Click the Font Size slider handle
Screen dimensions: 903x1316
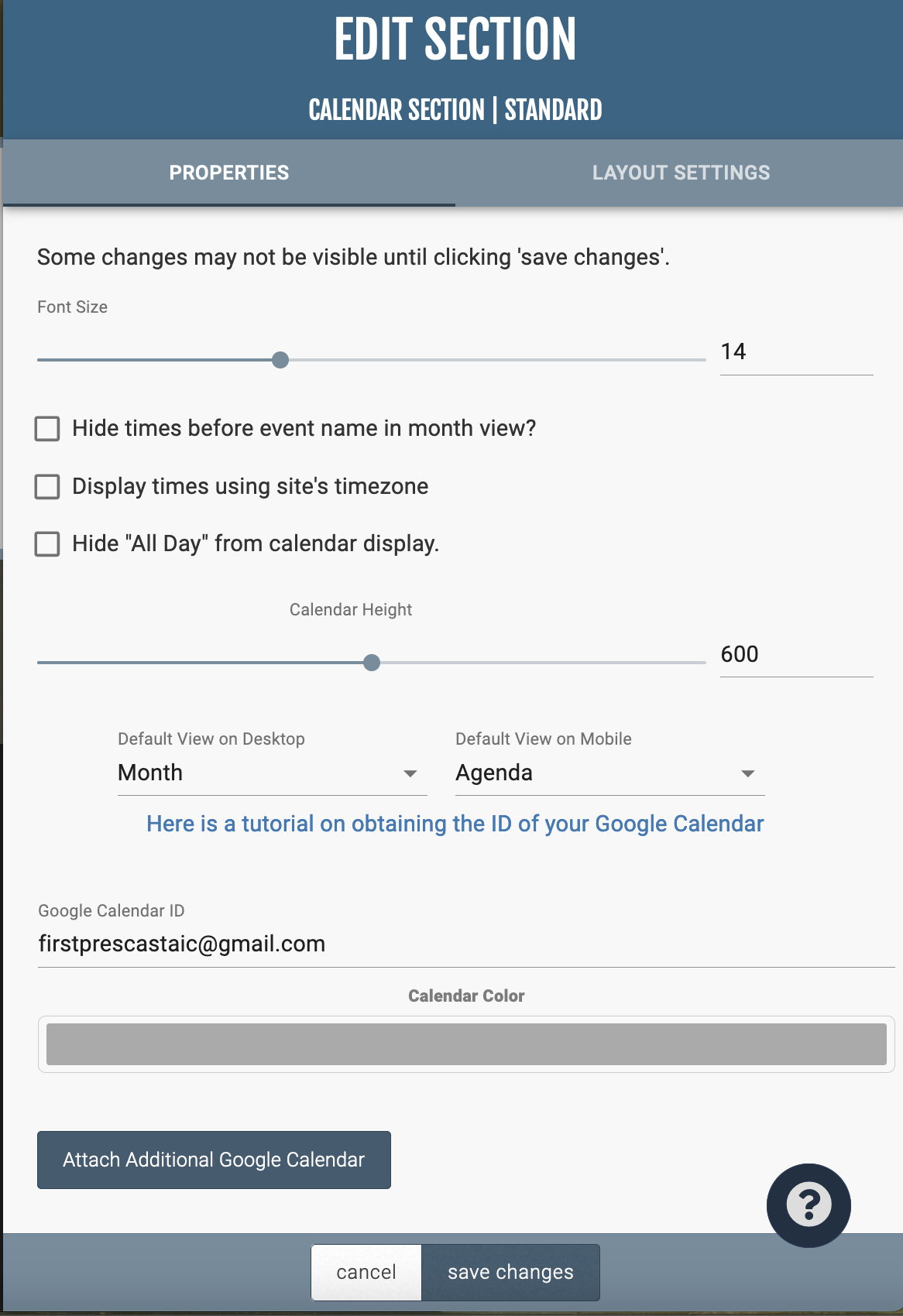click(280, 360)
